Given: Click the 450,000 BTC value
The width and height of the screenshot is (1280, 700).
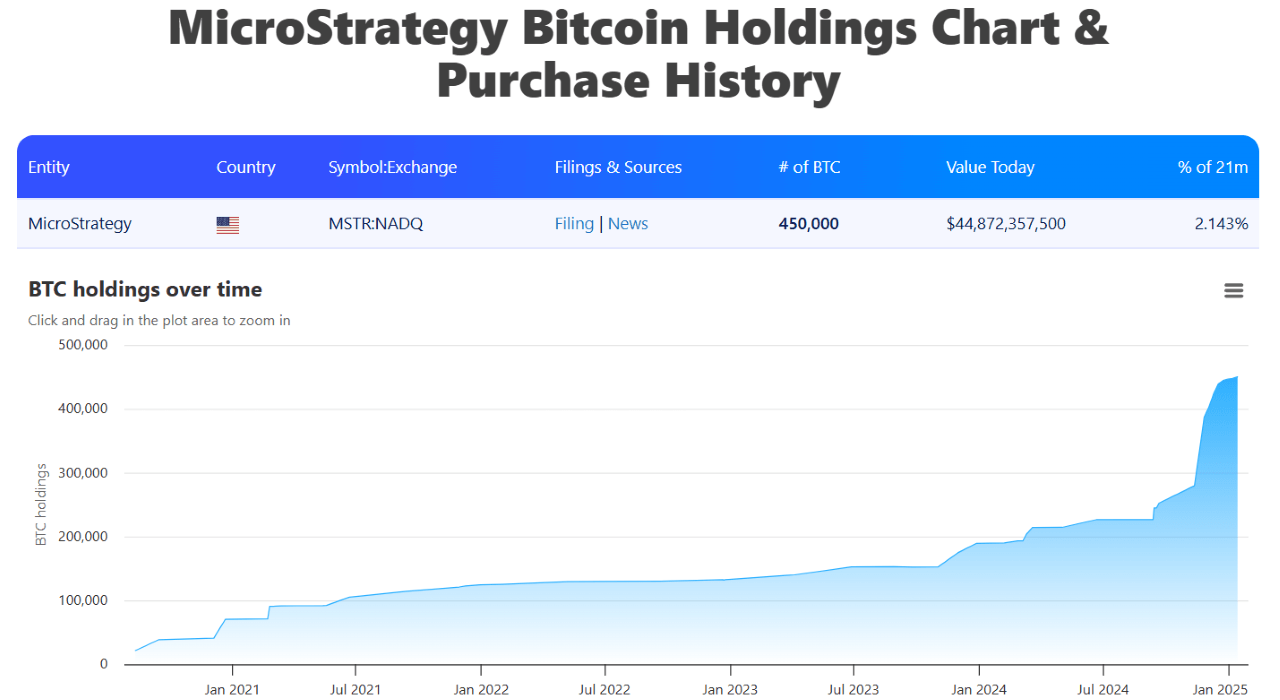Looking at the screenshot, I should coord(808,224).
